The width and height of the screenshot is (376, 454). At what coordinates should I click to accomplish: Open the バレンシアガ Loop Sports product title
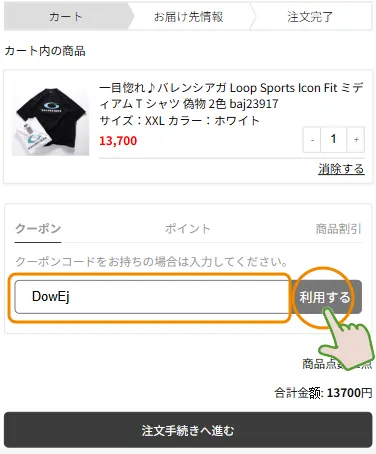pyautogui.click(x=231, y=96)
